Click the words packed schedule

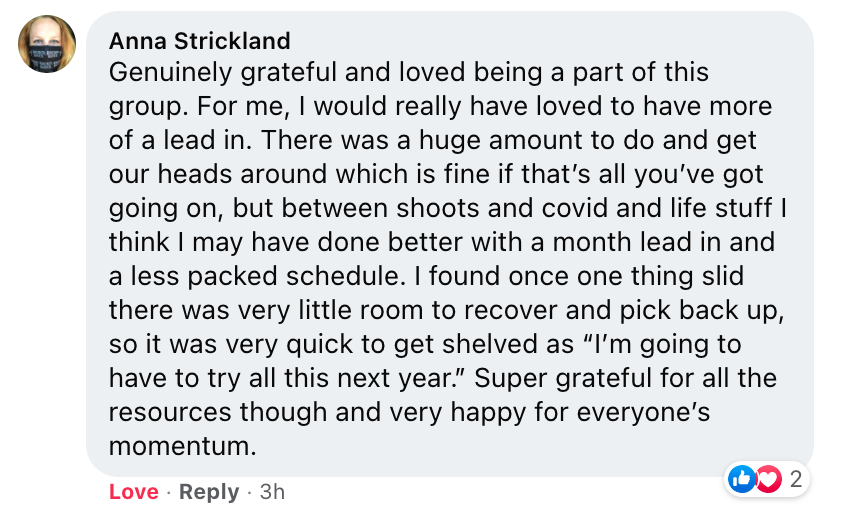click(x=293, y=276)
